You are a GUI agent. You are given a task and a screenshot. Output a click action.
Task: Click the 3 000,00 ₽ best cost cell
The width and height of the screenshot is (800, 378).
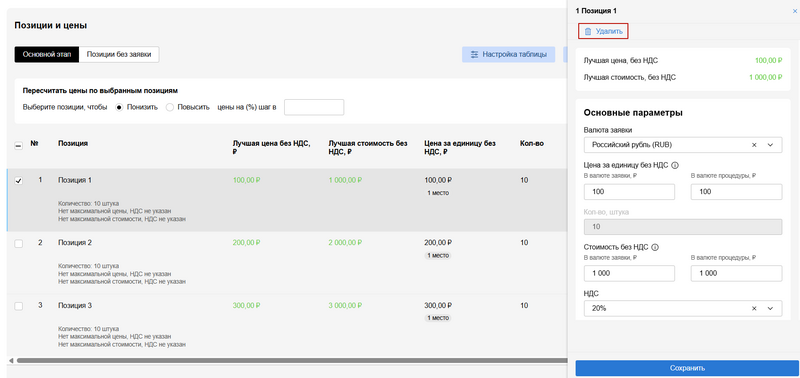[345, 306]
